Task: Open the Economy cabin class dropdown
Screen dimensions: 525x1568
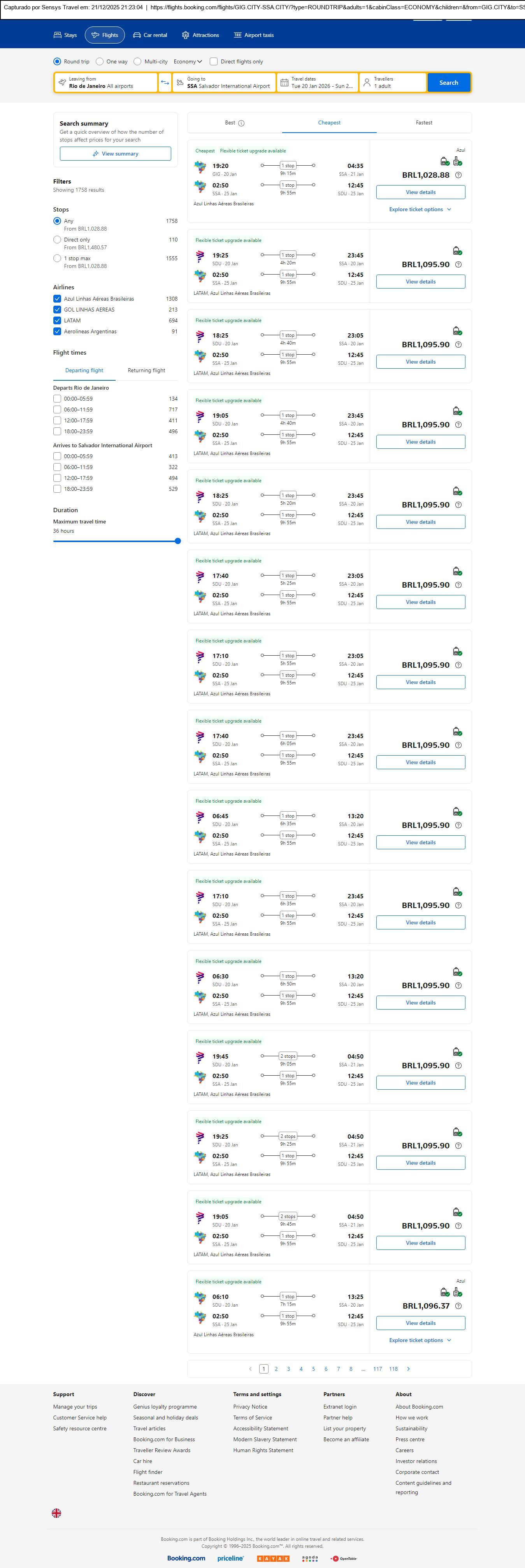Action: (188, 61)
